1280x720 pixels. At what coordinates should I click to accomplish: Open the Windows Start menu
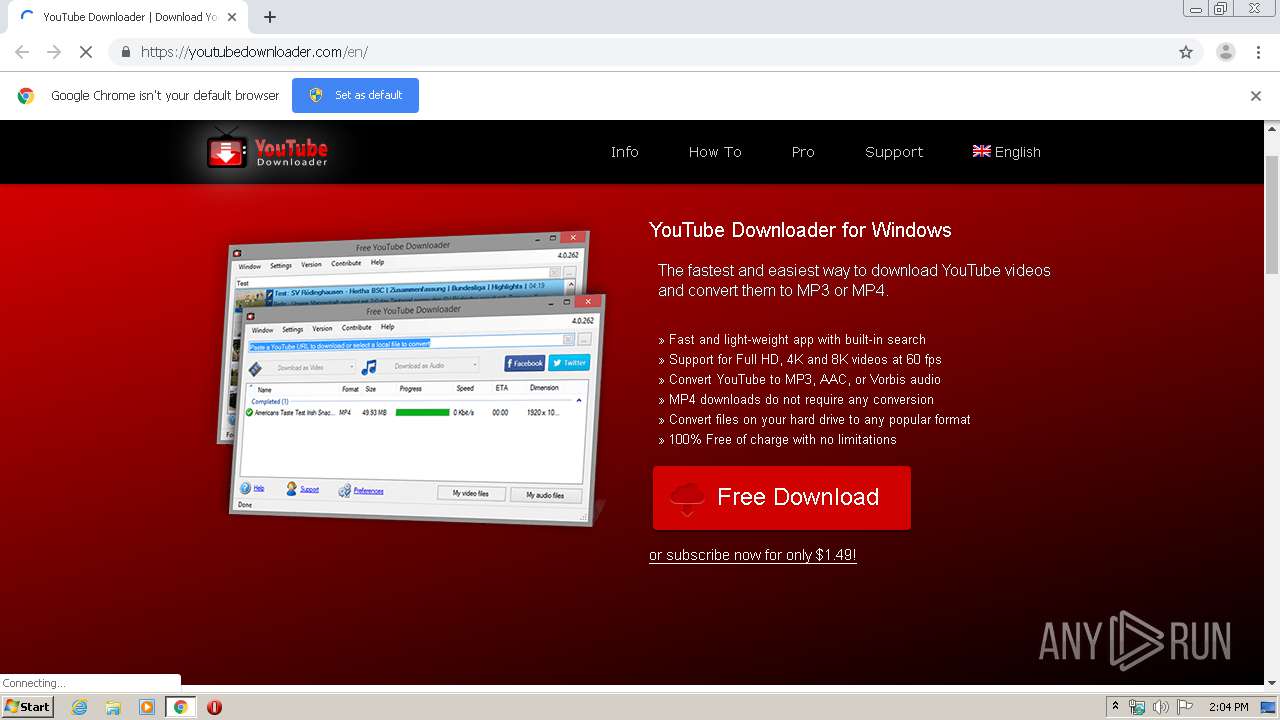[x=28, y=707]
